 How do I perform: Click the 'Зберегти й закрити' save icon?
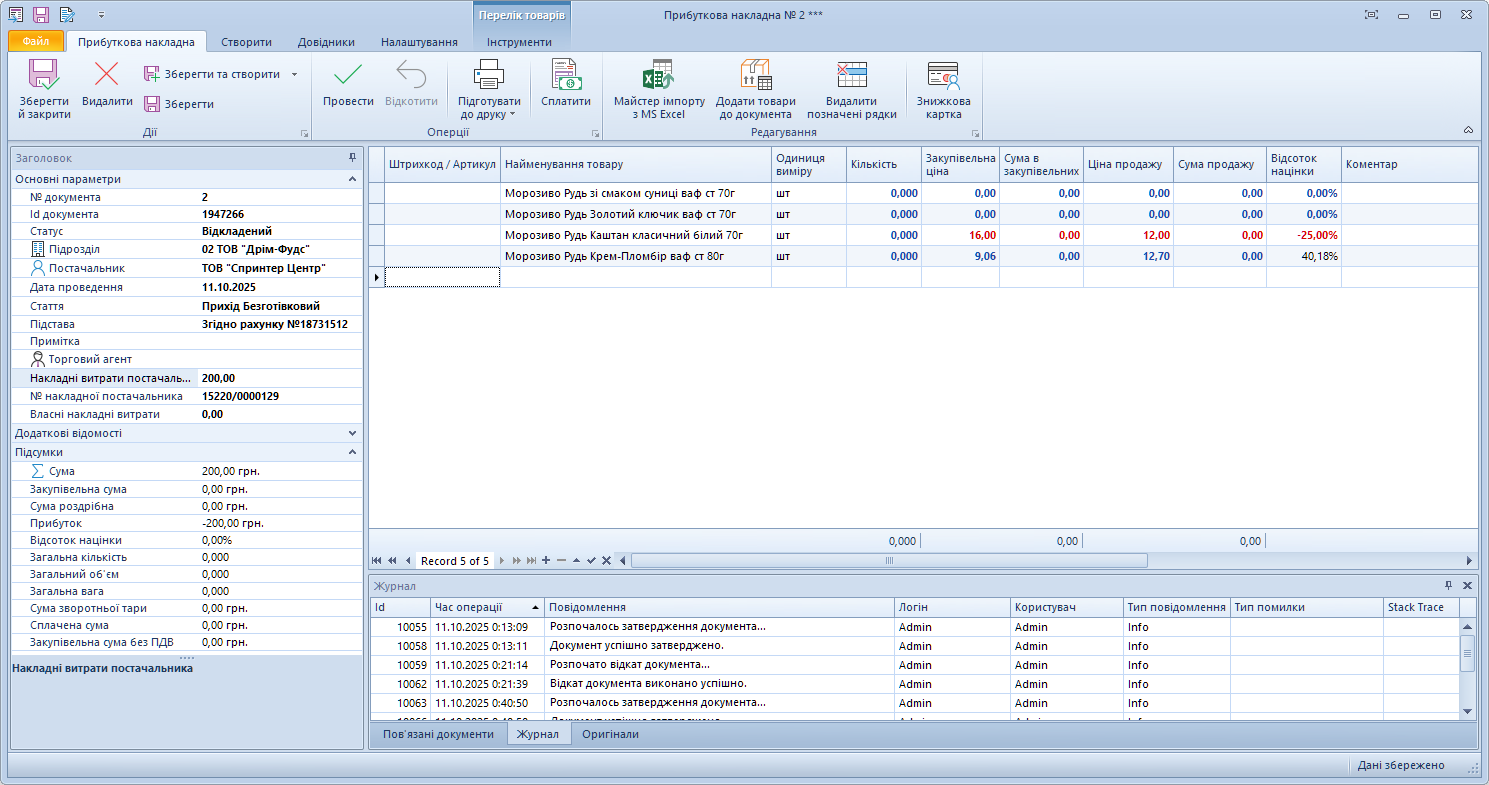pyautogui.click(x=44, y=76)
